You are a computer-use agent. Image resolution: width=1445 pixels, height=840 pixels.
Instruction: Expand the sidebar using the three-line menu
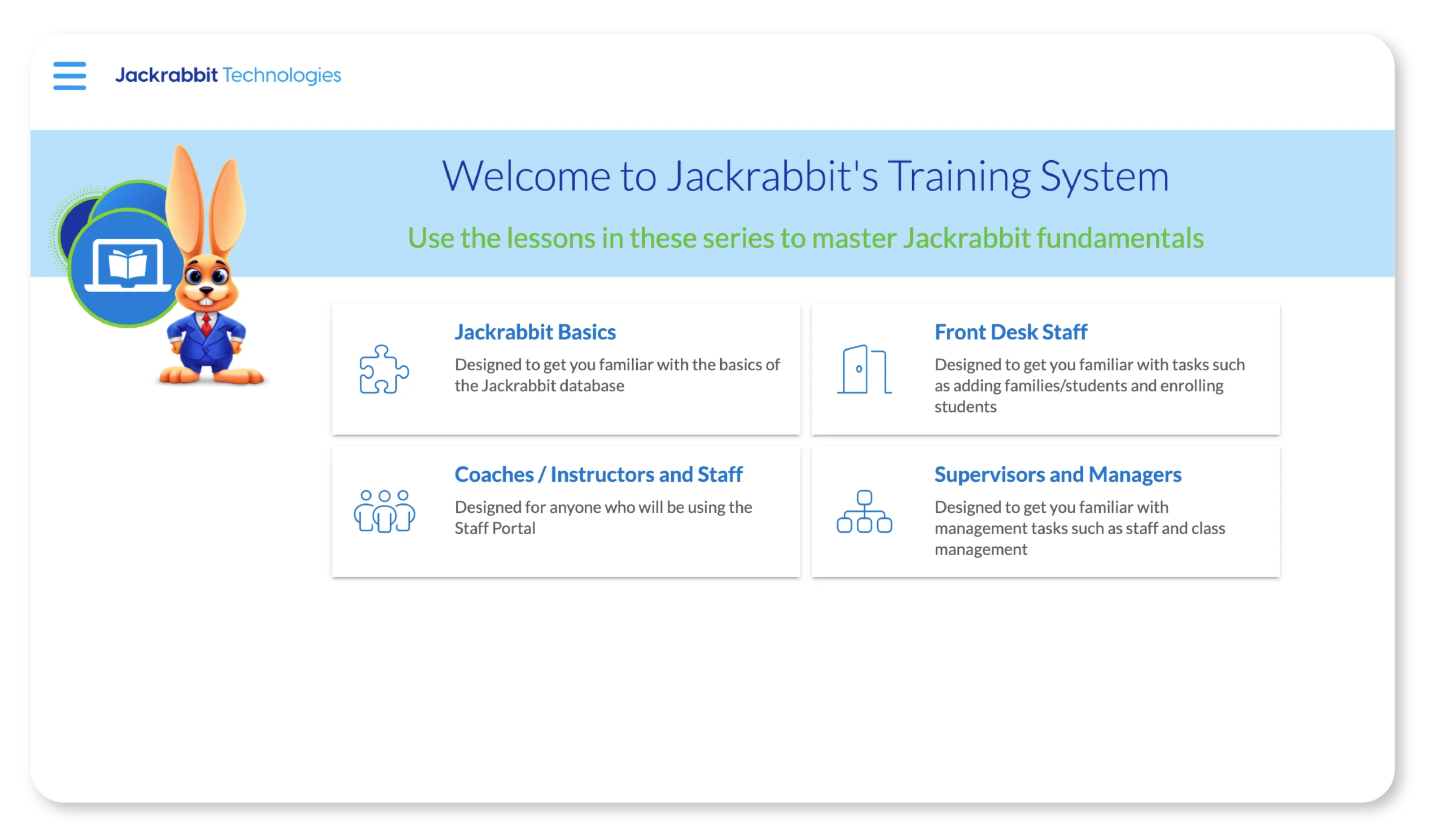pos(69,75)
